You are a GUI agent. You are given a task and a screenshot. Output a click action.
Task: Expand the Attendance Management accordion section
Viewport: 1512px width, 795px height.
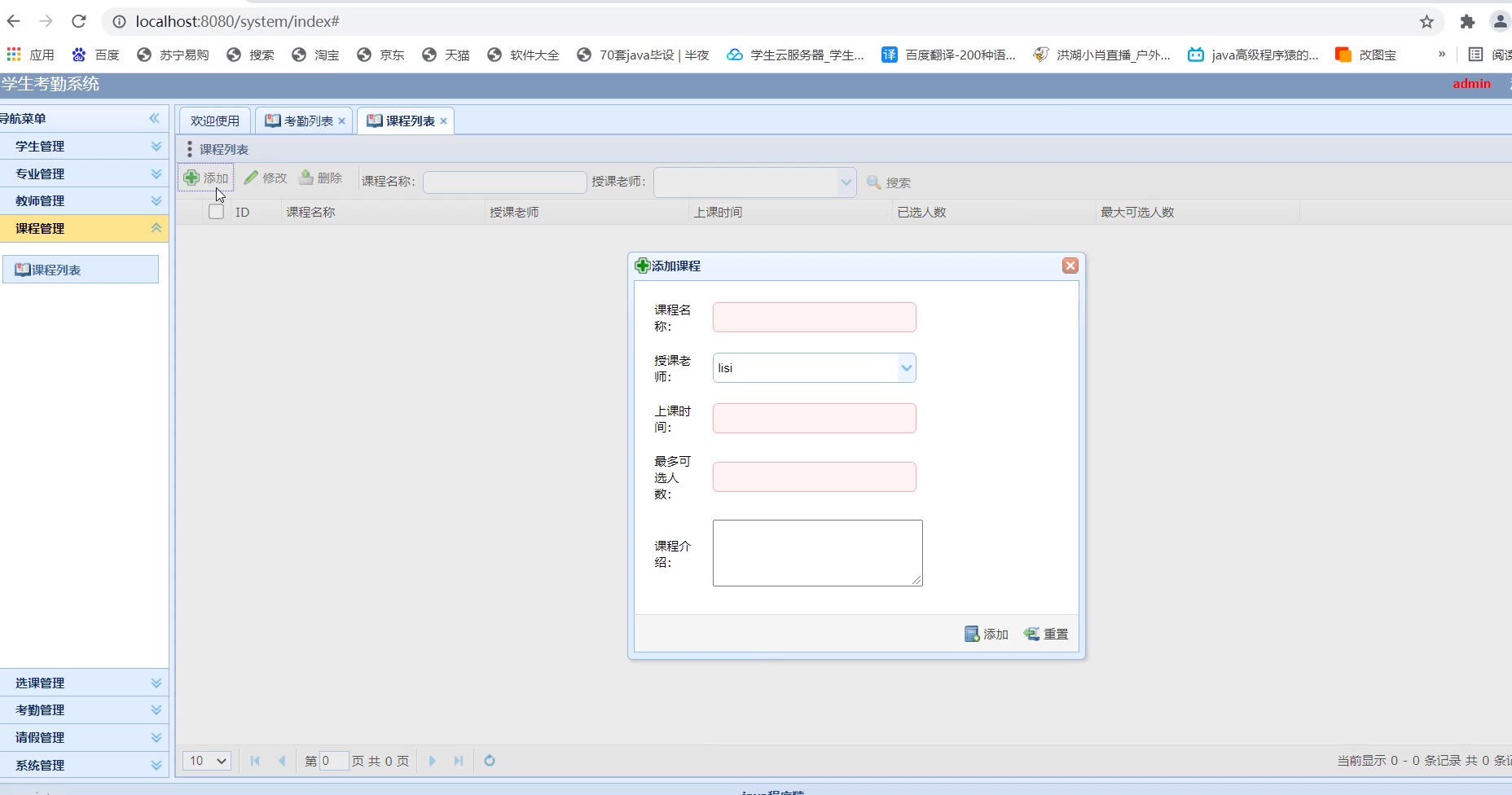[x=84, y=710]
